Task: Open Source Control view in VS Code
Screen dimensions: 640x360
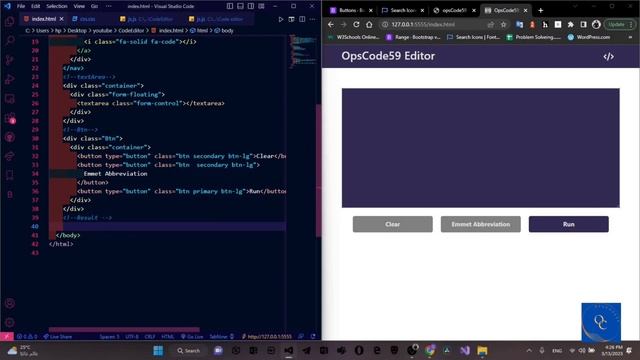Action: tap(10, 60)
